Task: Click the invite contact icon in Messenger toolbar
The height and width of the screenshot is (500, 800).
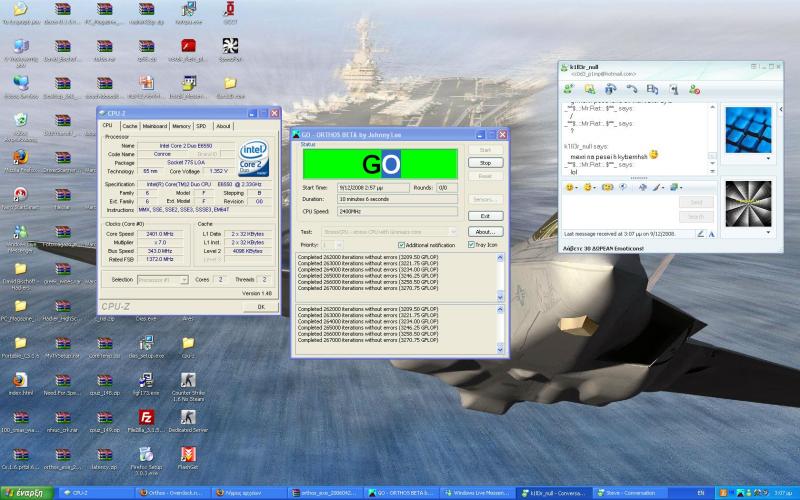Action: [569, 89]
